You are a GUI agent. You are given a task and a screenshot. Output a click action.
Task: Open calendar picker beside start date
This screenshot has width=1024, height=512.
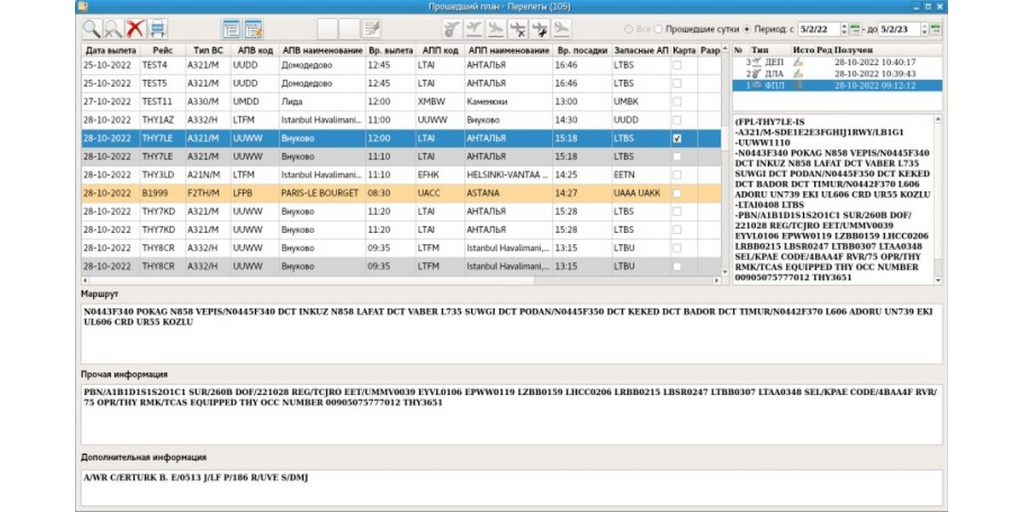854,30
